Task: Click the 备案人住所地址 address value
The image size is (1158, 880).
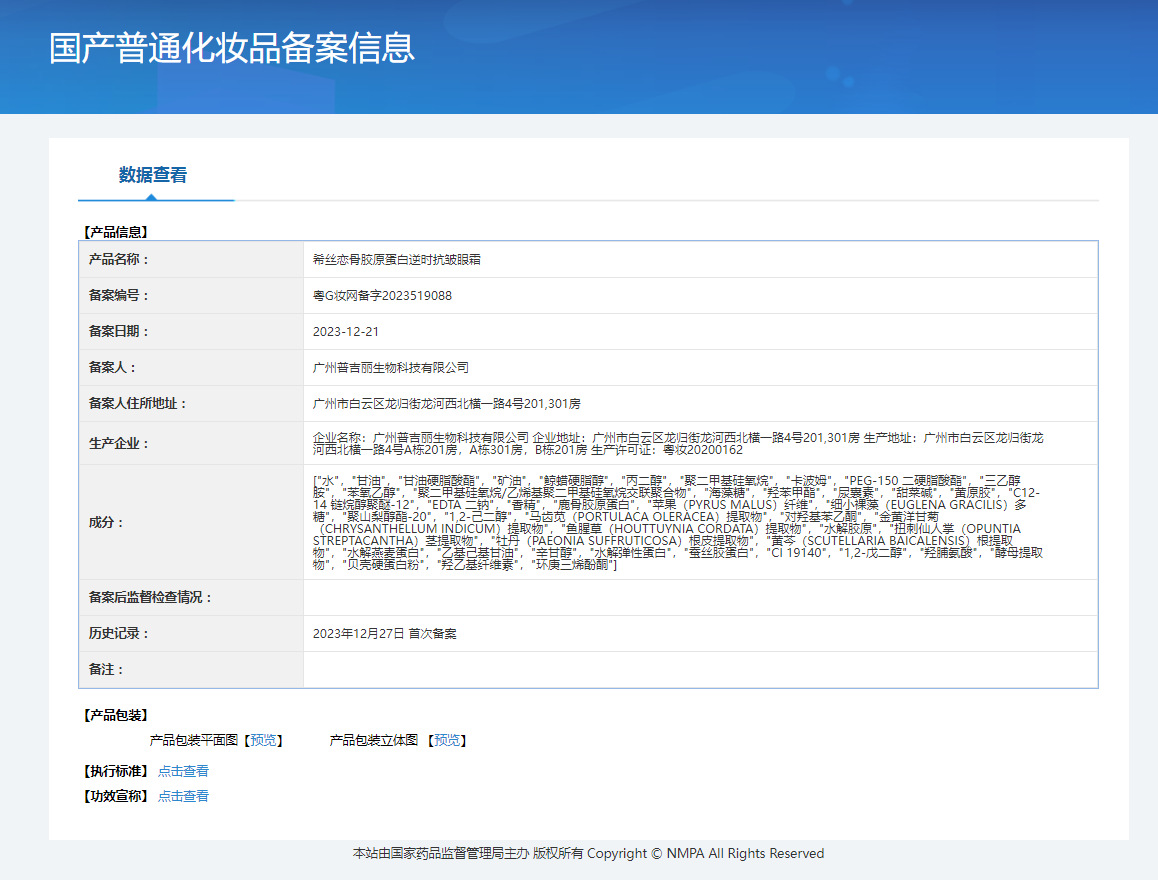Action: (x=446, y=403)
